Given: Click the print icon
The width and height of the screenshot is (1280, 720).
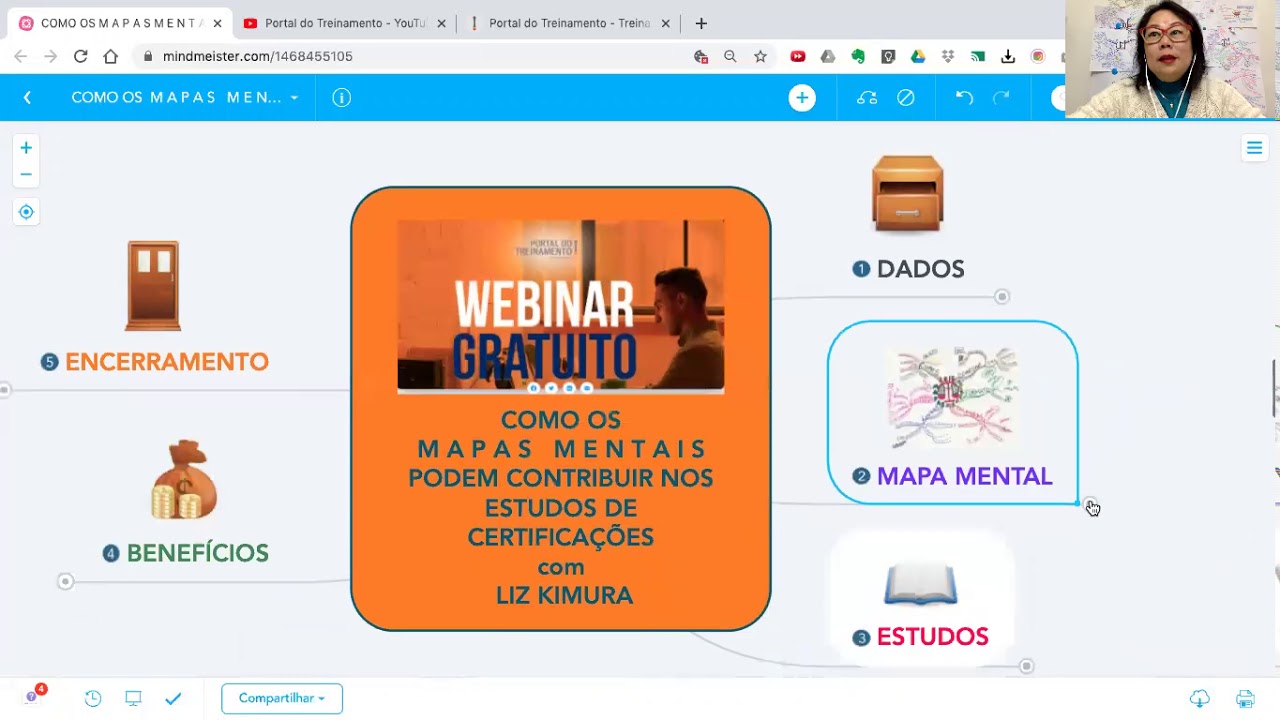Looking at the screenshot, I should (1245, 698).
